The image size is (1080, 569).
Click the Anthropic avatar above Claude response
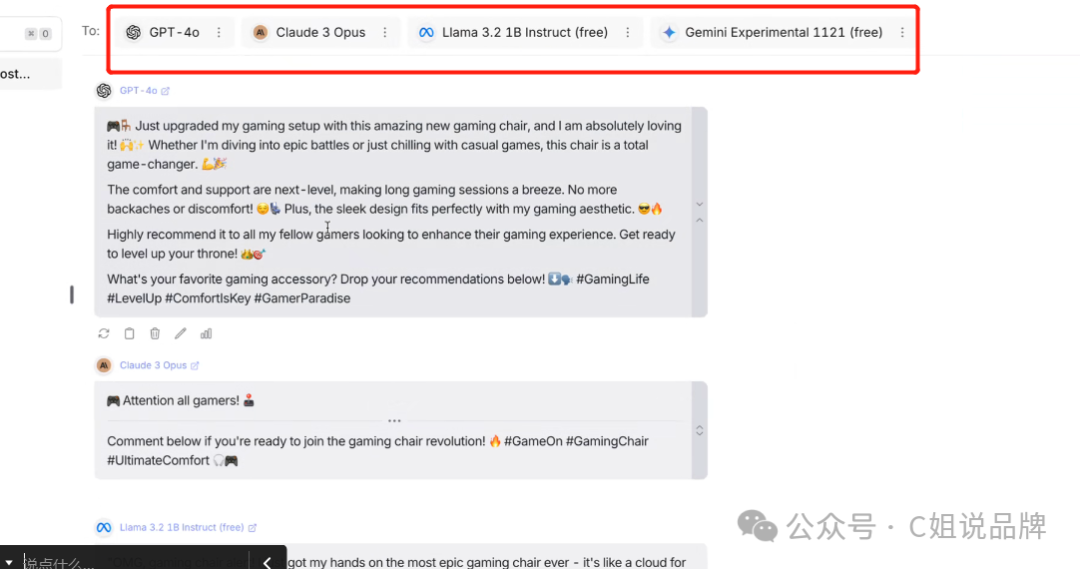(x=104, y=365)
